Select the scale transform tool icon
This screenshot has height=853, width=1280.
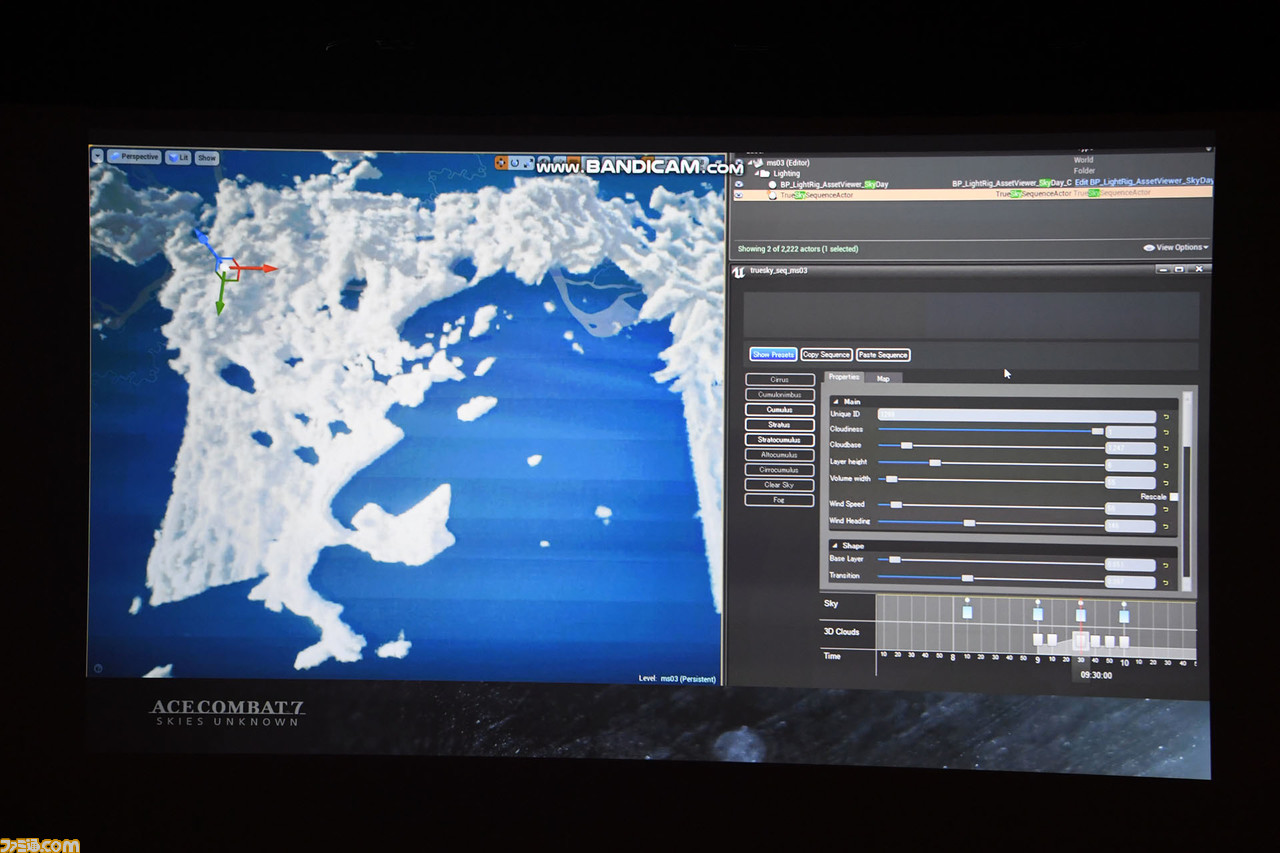[x=527, y=162]
